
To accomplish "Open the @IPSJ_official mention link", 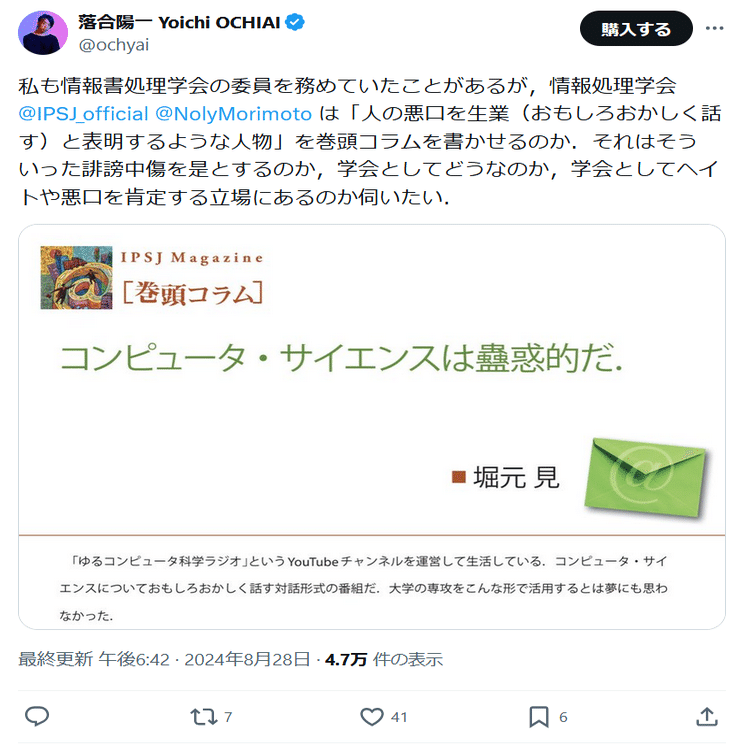I will (83, 114).
